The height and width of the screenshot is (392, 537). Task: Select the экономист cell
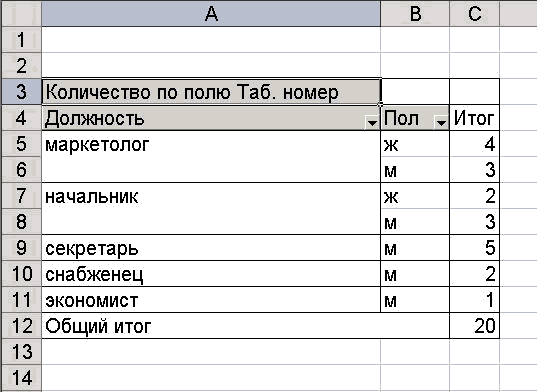point(211,300)
